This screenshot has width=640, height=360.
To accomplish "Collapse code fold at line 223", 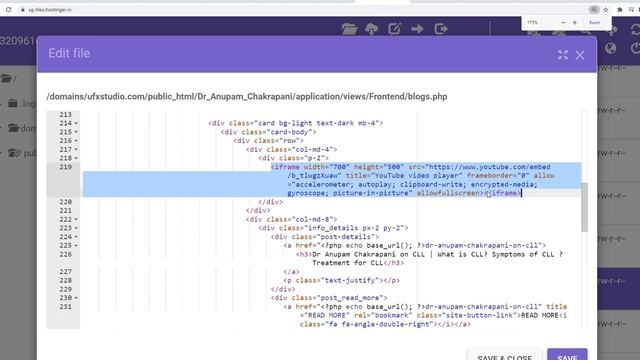I will pos(76,228).
